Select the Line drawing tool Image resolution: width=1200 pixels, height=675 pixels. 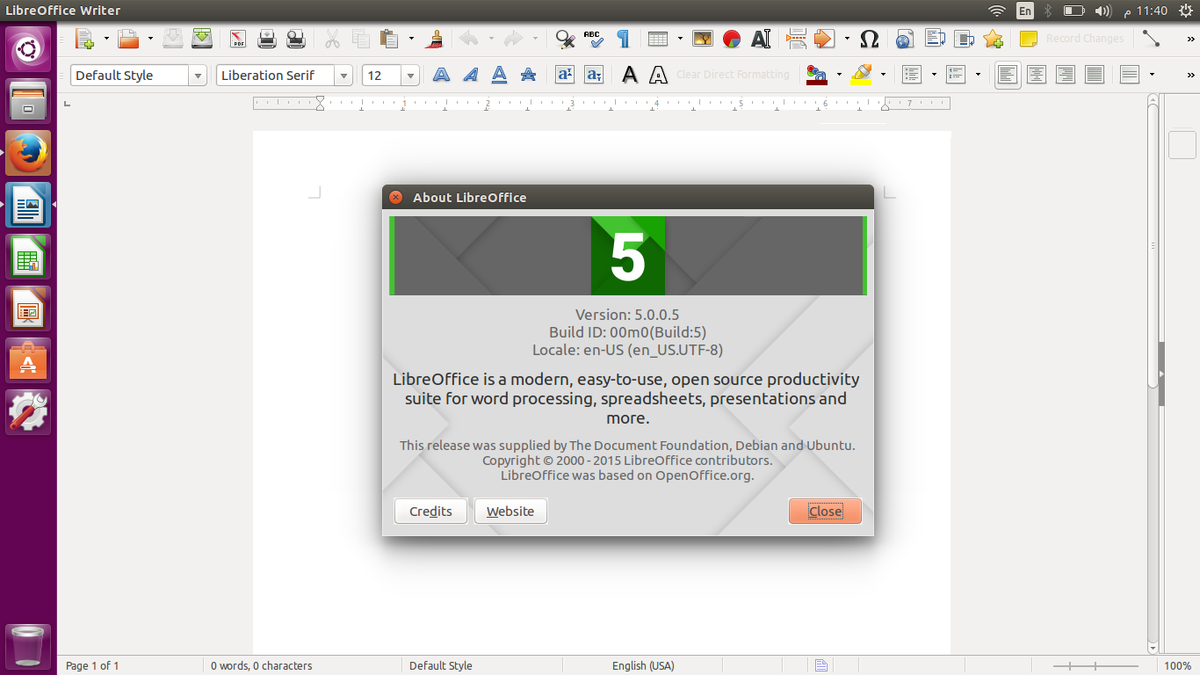pyautogui.click(x=1152, y=39)
